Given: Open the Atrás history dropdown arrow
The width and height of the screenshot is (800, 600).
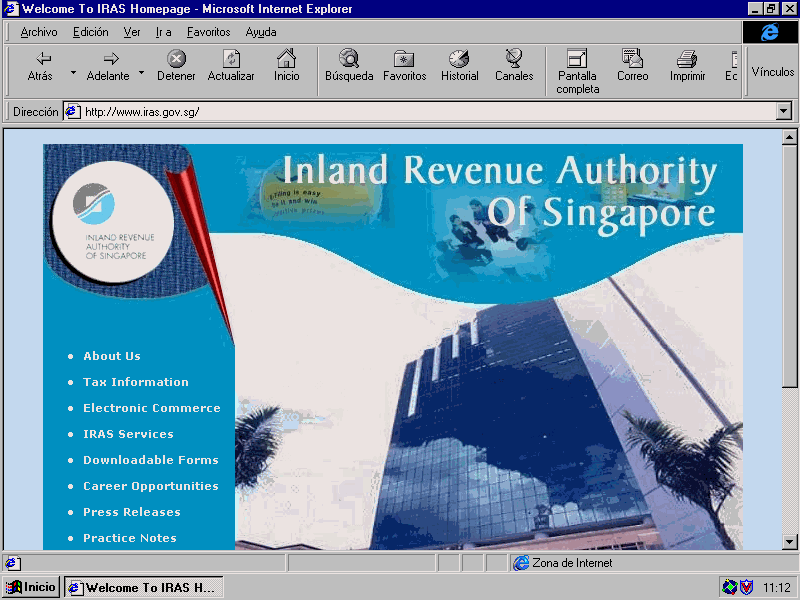Looking at the screenshot, I should tap(73, 73).
